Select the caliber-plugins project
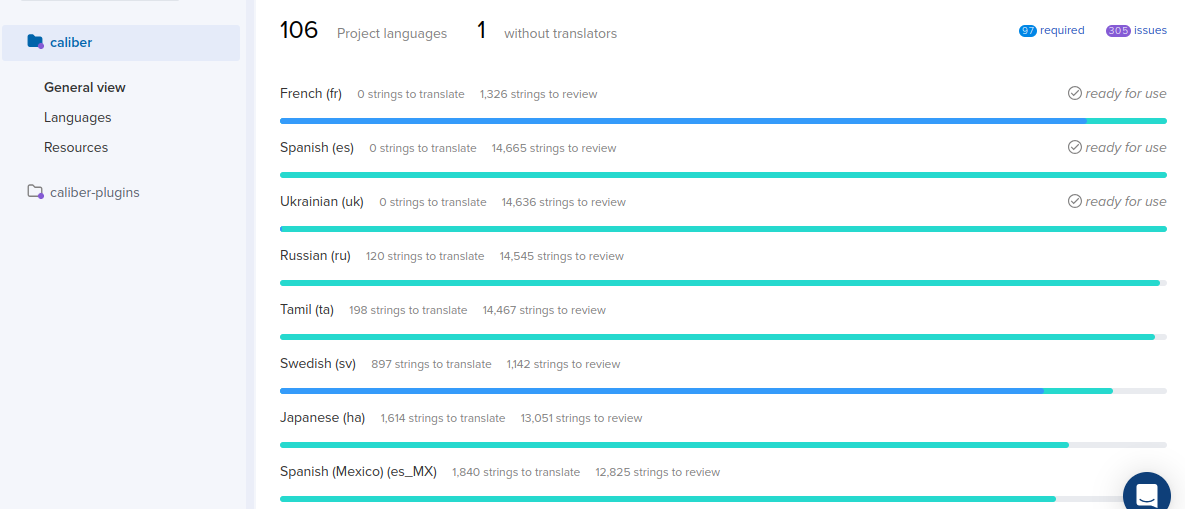This screenshot has height=509, width=1185. click(x=95, y=192)
